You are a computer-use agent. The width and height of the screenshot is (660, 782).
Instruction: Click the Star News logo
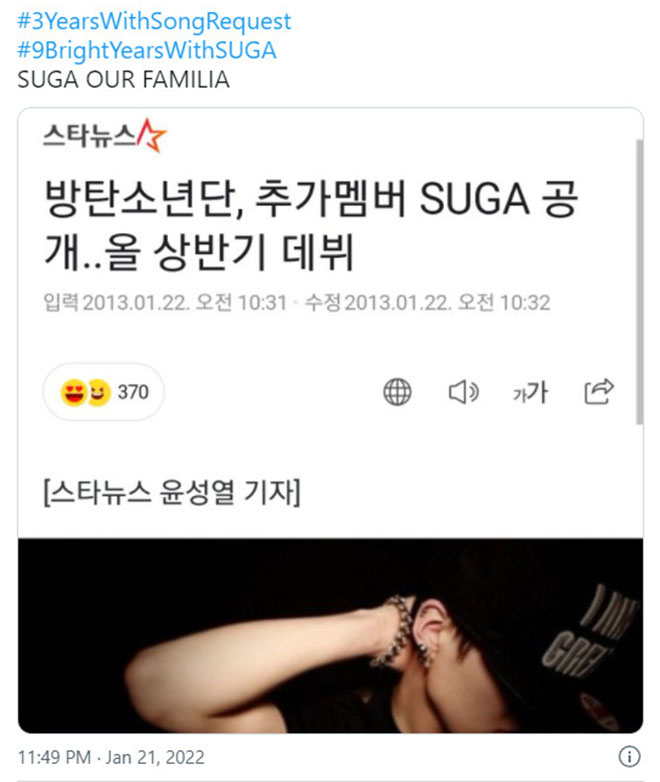click(x=104, y=135)
